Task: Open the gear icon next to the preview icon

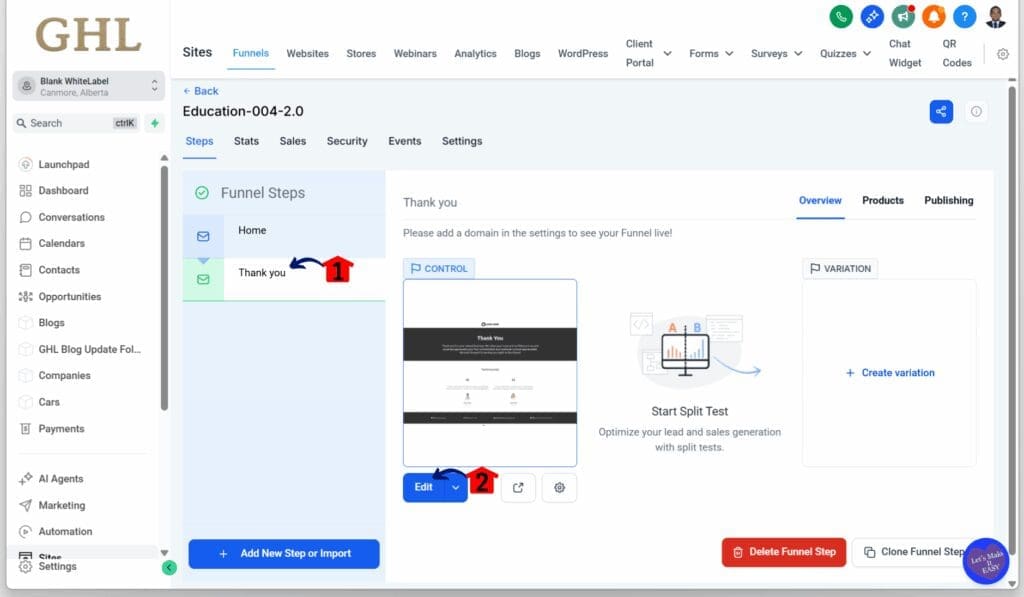Action: [x=559, y=487]
